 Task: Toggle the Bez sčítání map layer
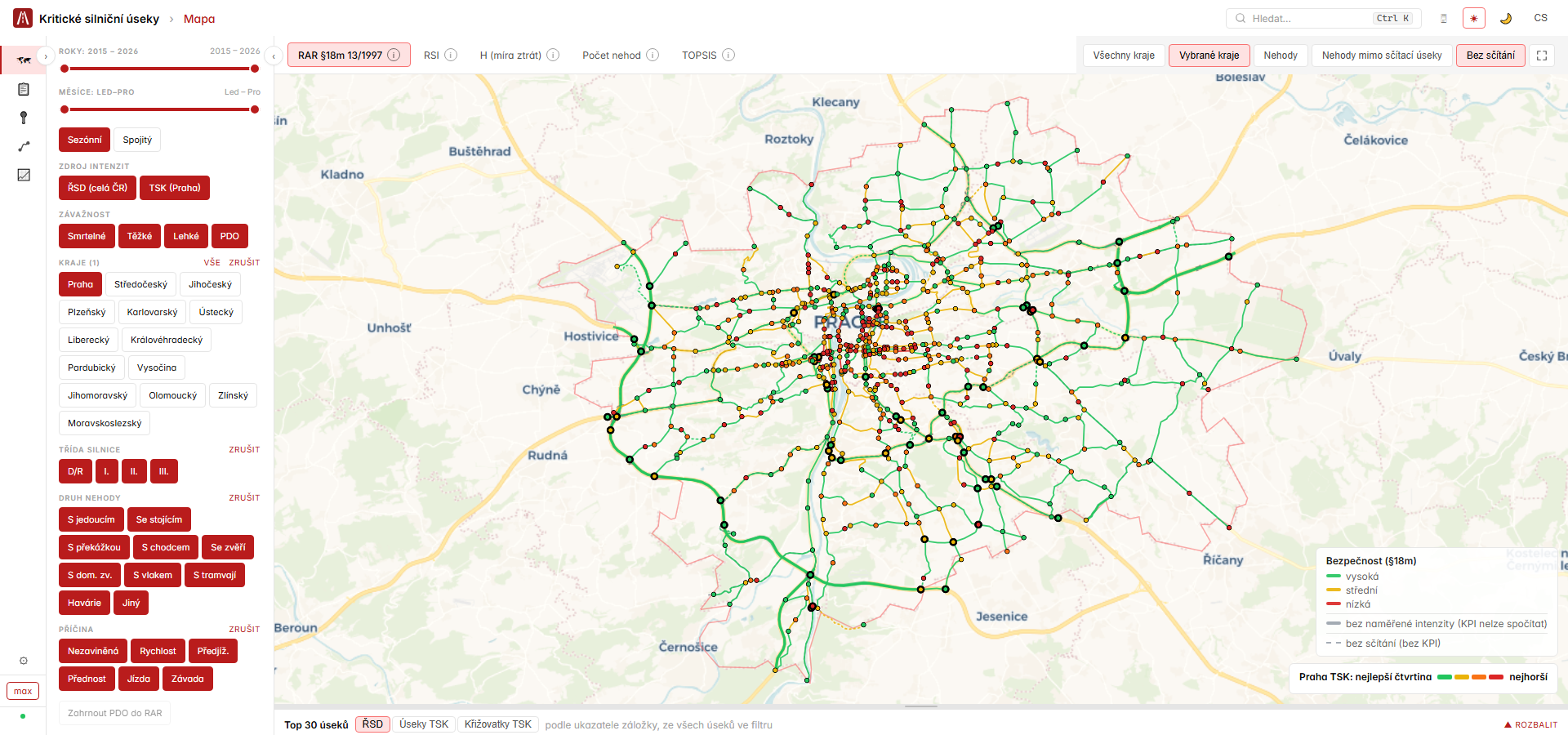pos(1490,56)
